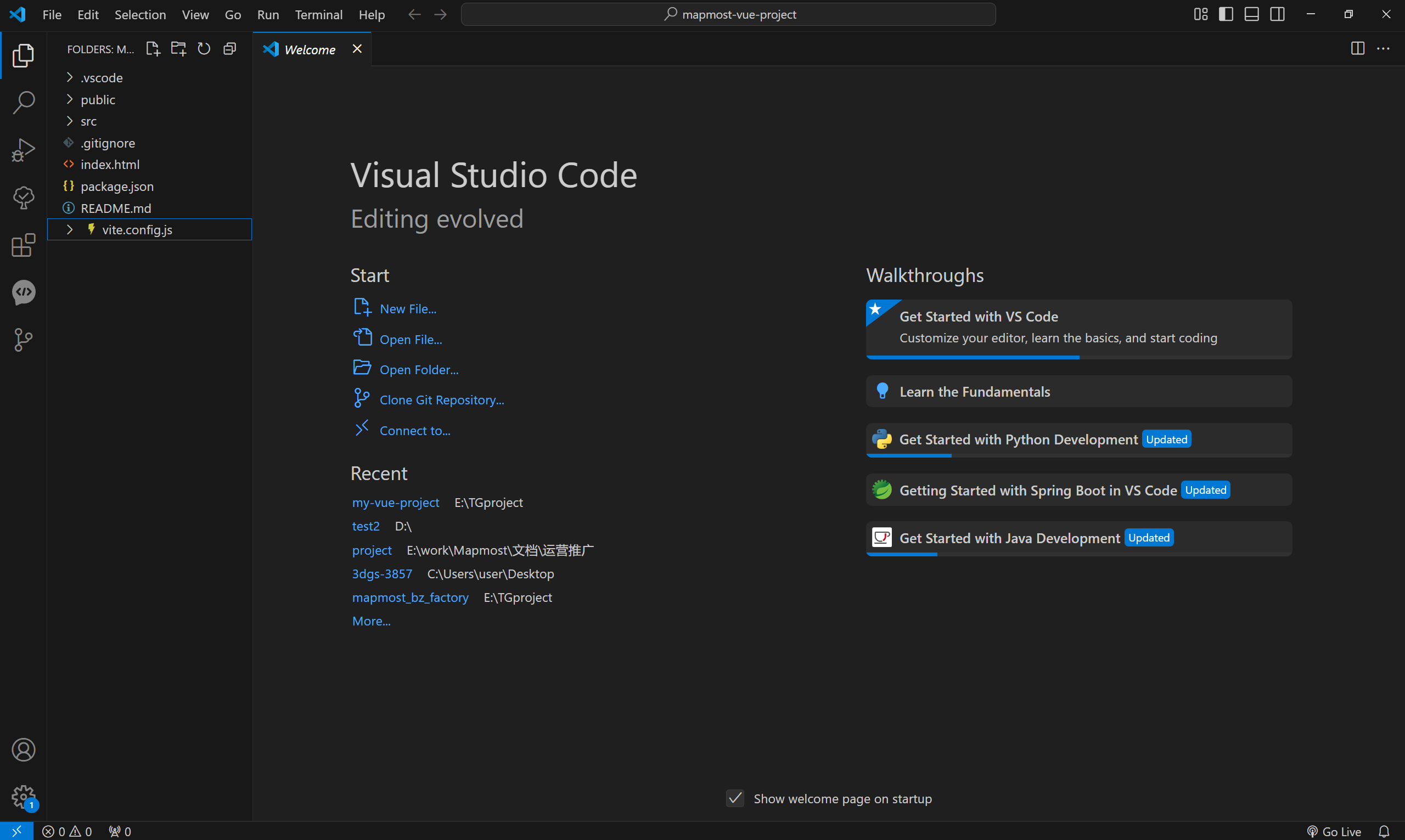
Task: Go back with the navigation arrow
Action: [x=414, y=14]
